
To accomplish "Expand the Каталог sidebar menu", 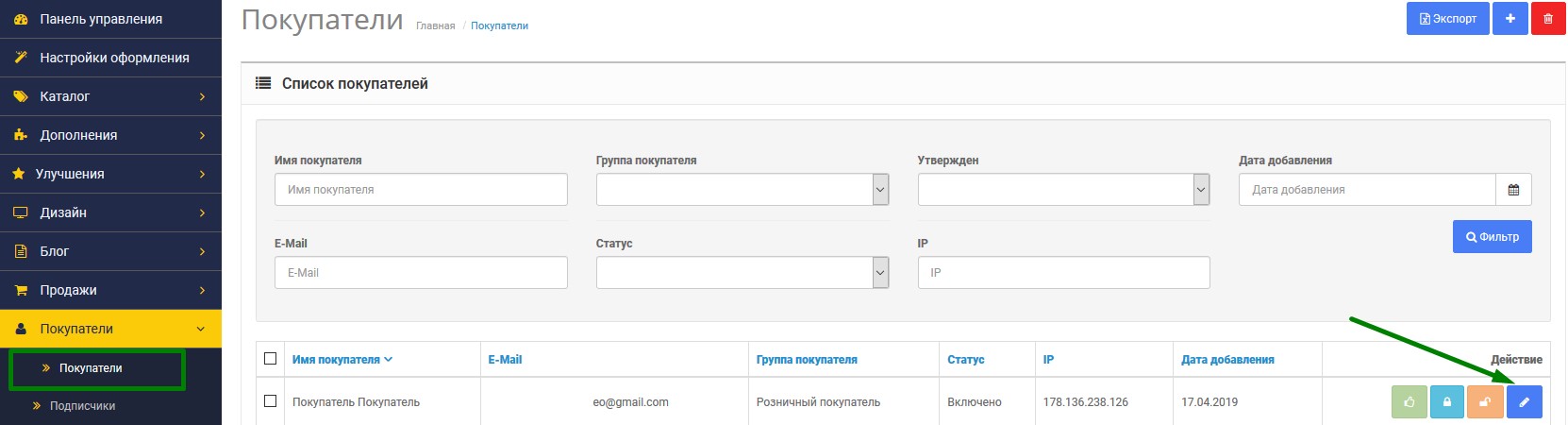I will (x=110, y=96).
